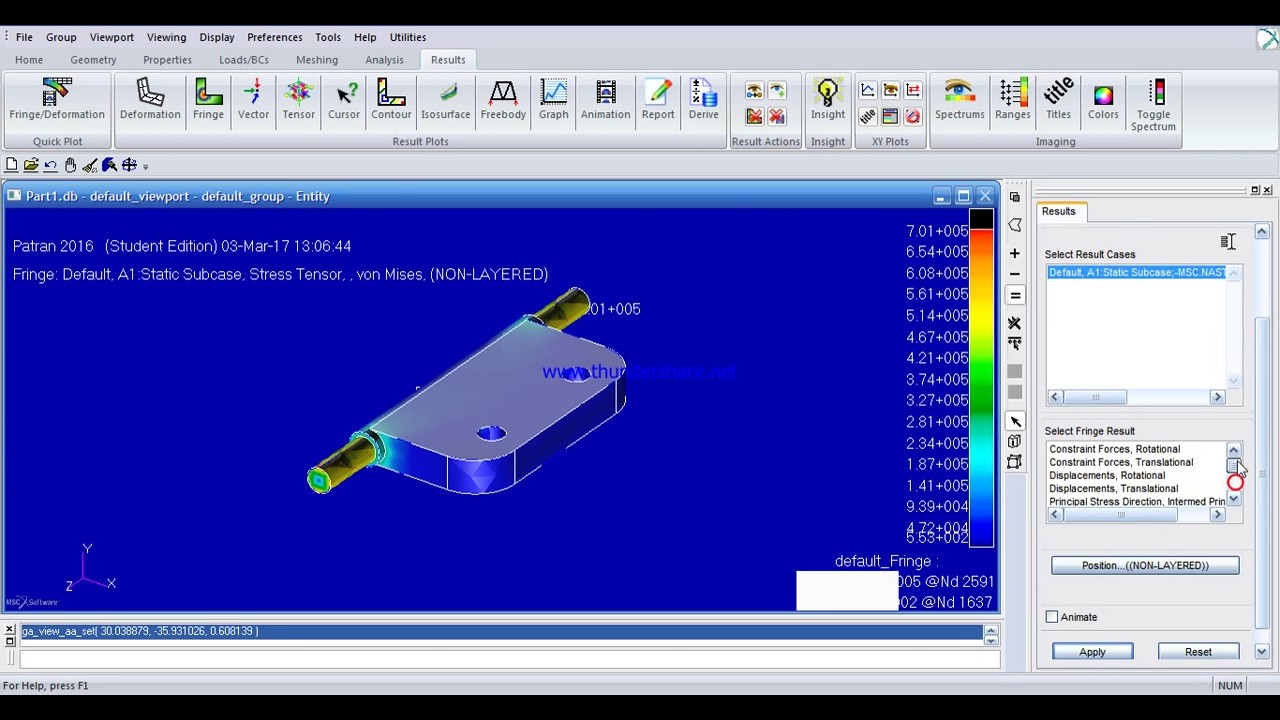Click the Apply button
This screenshot has width=1280, height=720.
click(x=1092, y=652)
